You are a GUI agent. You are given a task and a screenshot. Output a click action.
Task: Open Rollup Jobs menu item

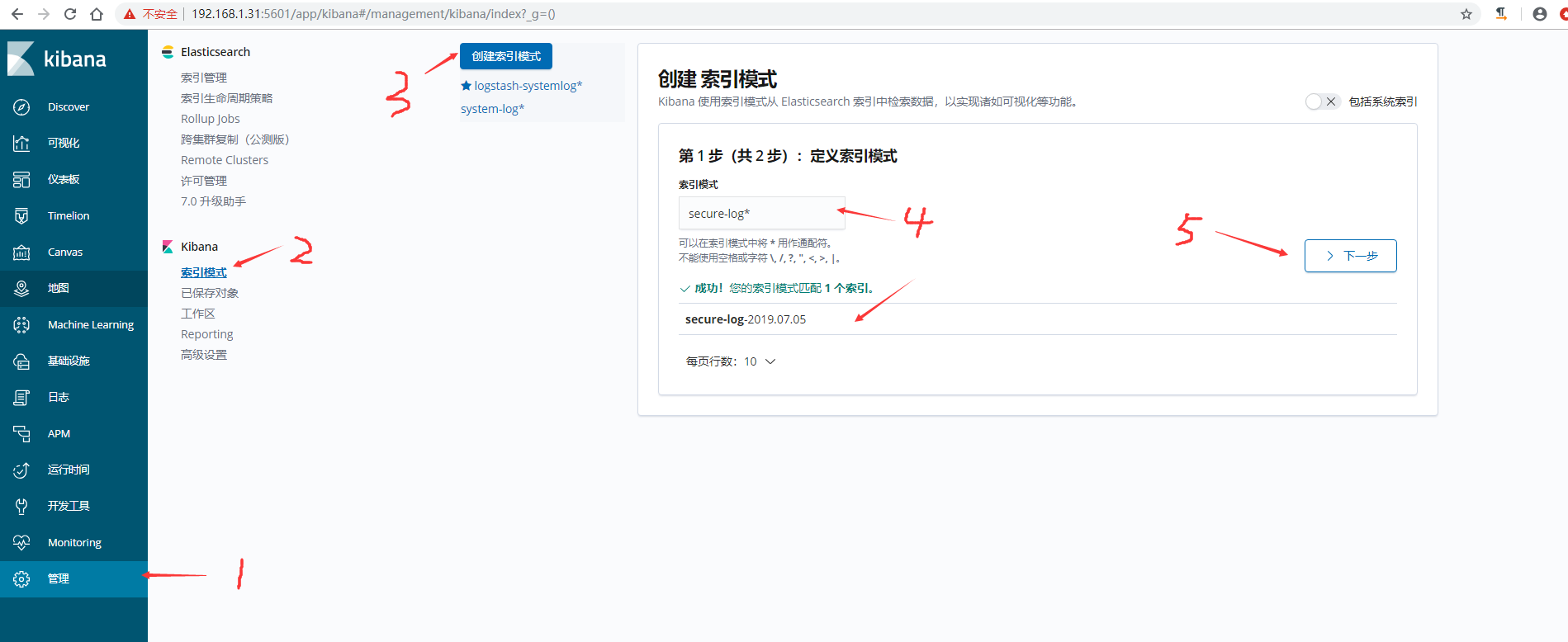[211, 119]
